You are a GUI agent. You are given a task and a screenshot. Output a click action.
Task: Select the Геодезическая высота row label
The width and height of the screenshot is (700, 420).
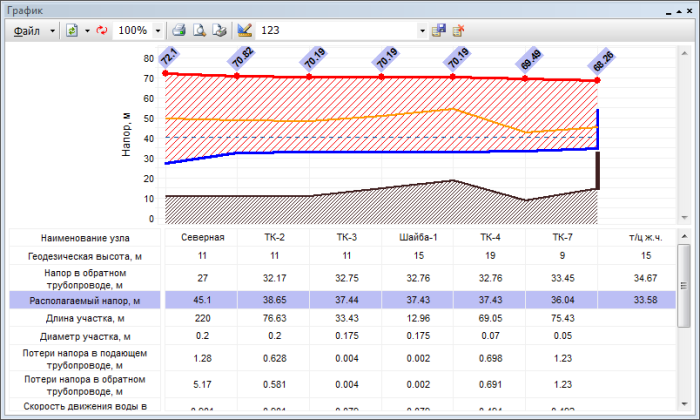[84, 257]
